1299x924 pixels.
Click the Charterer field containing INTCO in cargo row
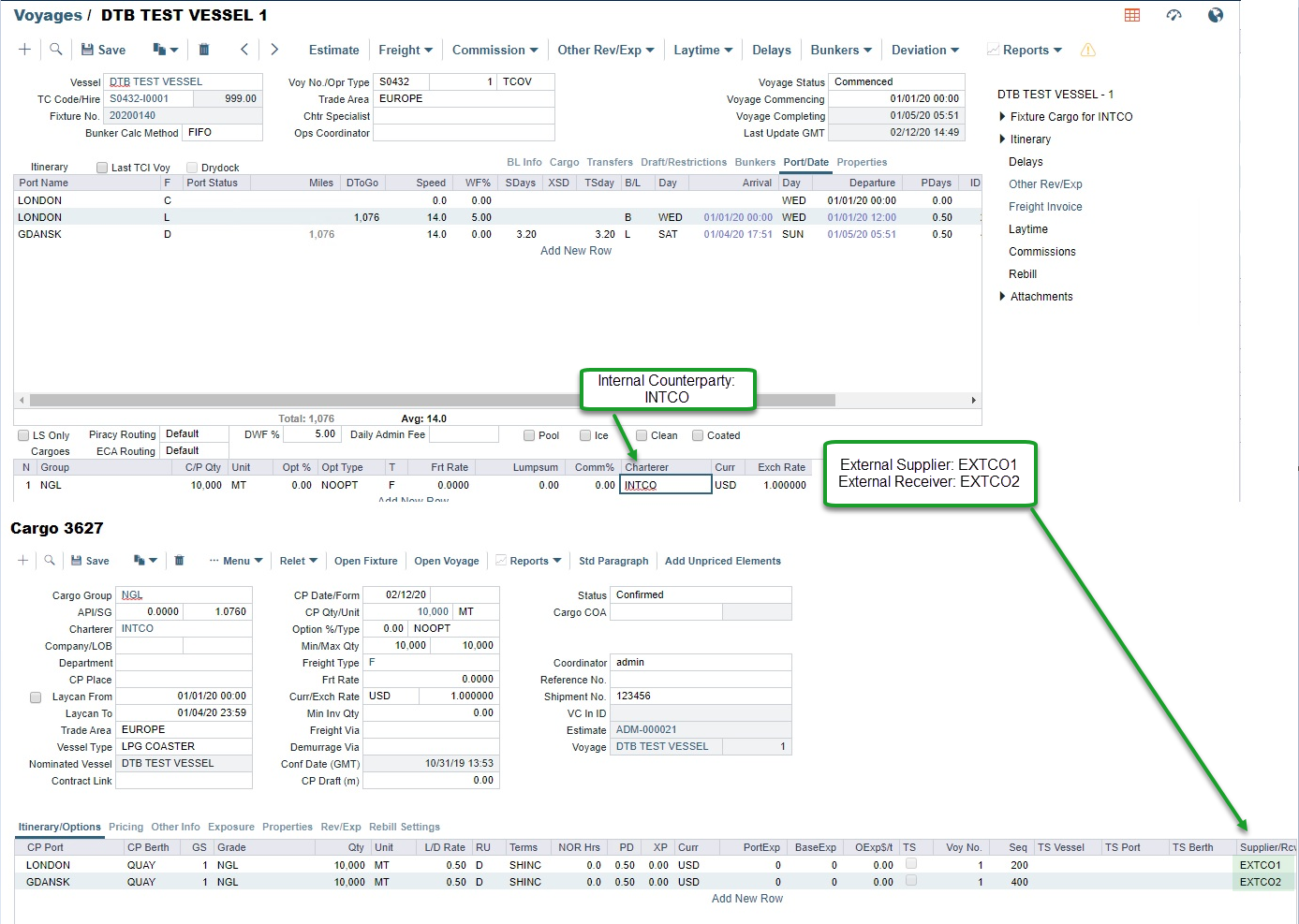(665, 485)
